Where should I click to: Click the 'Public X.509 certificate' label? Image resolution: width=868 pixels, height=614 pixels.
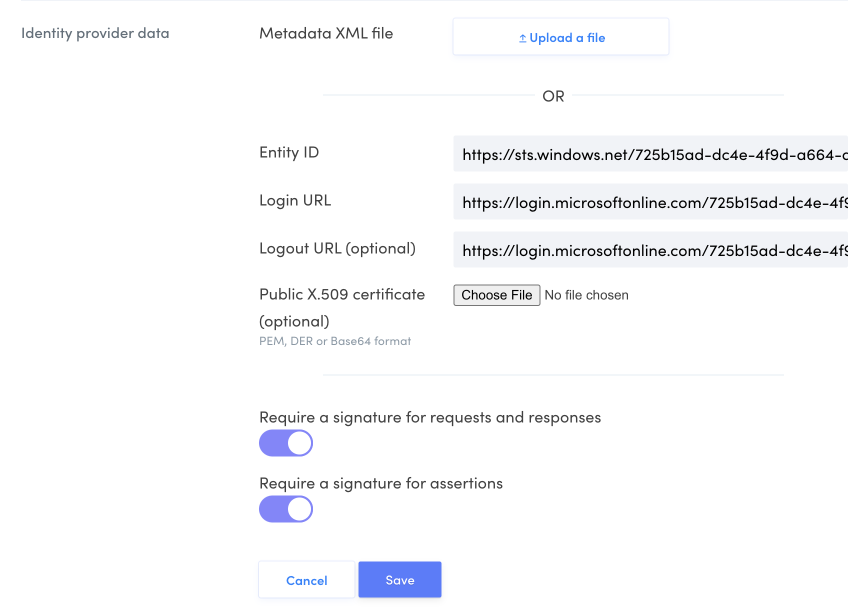pos(342,295)
